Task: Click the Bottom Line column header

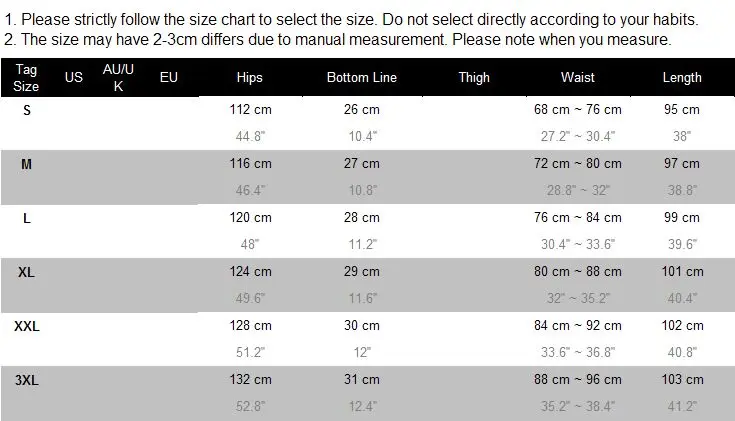Action: [x=362, y=78]
